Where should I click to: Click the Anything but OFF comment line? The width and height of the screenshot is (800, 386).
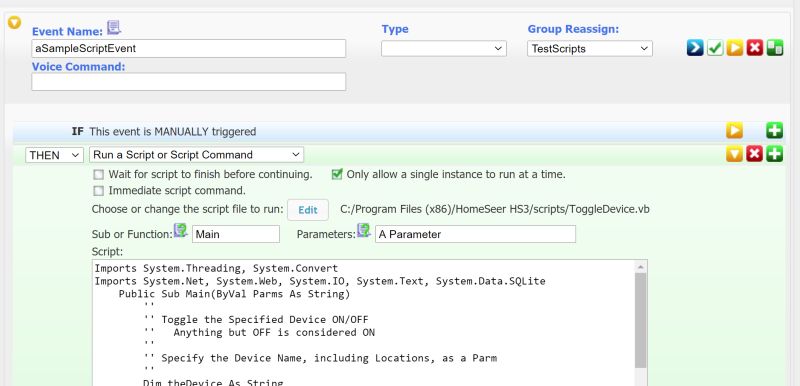(x=259, y=332)
